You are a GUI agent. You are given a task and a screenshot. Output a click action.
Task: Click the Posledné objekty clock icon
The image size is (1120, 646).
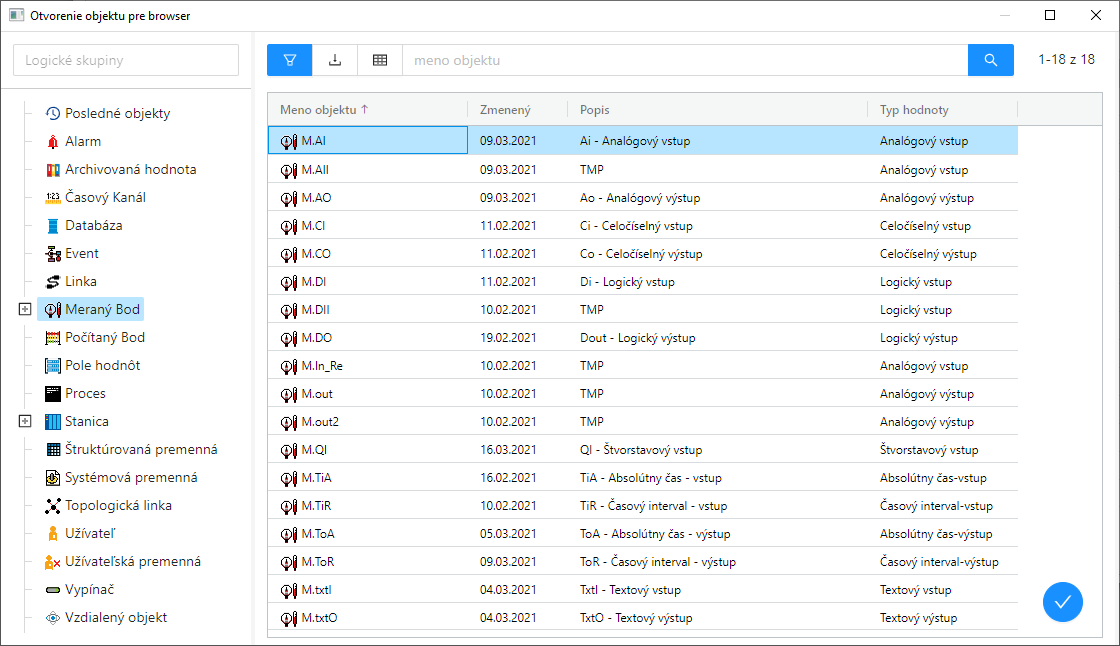tap(53, 114)
